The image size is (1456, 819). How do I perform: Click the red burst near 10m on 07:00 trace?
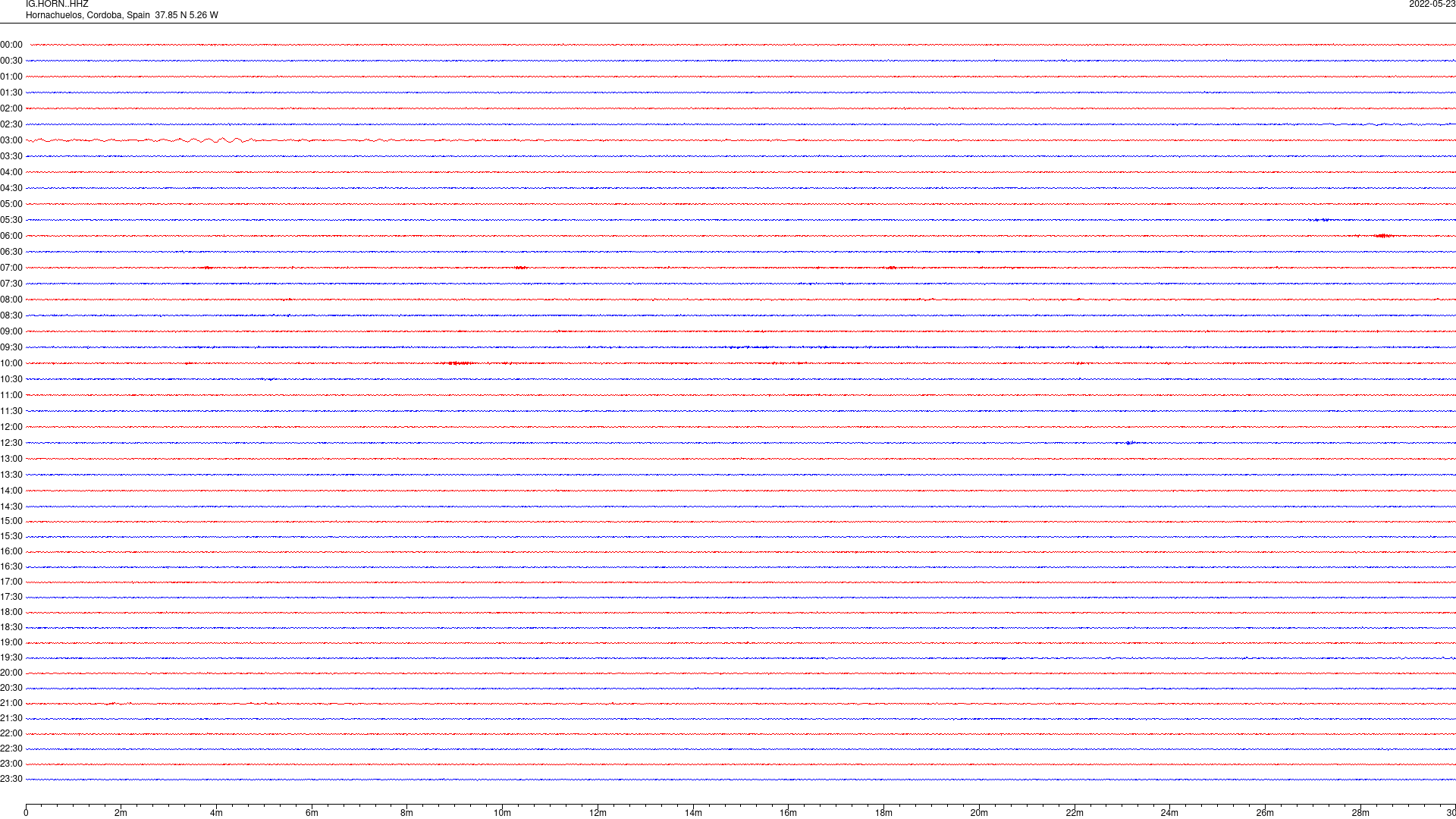coord(520,268)
